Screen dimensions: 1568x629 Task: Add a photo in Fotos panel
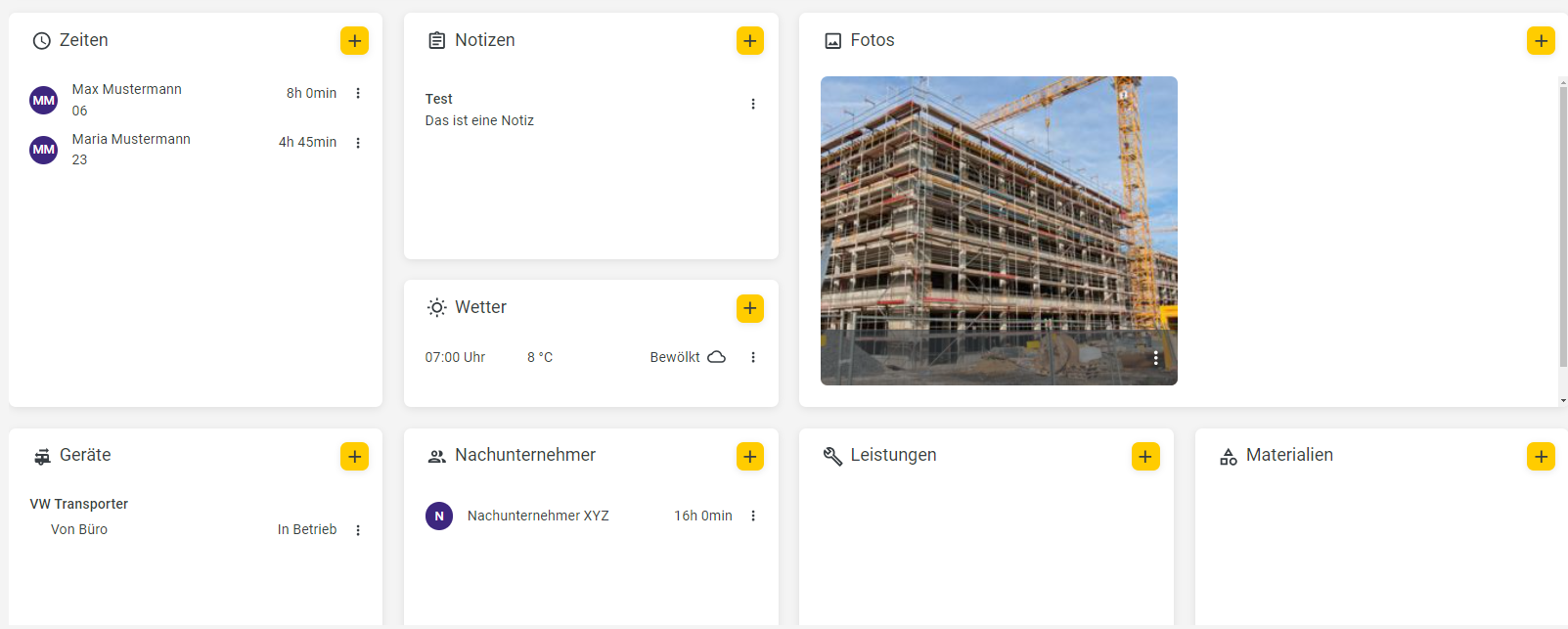pyautogui.click(x=1541, y=41)
